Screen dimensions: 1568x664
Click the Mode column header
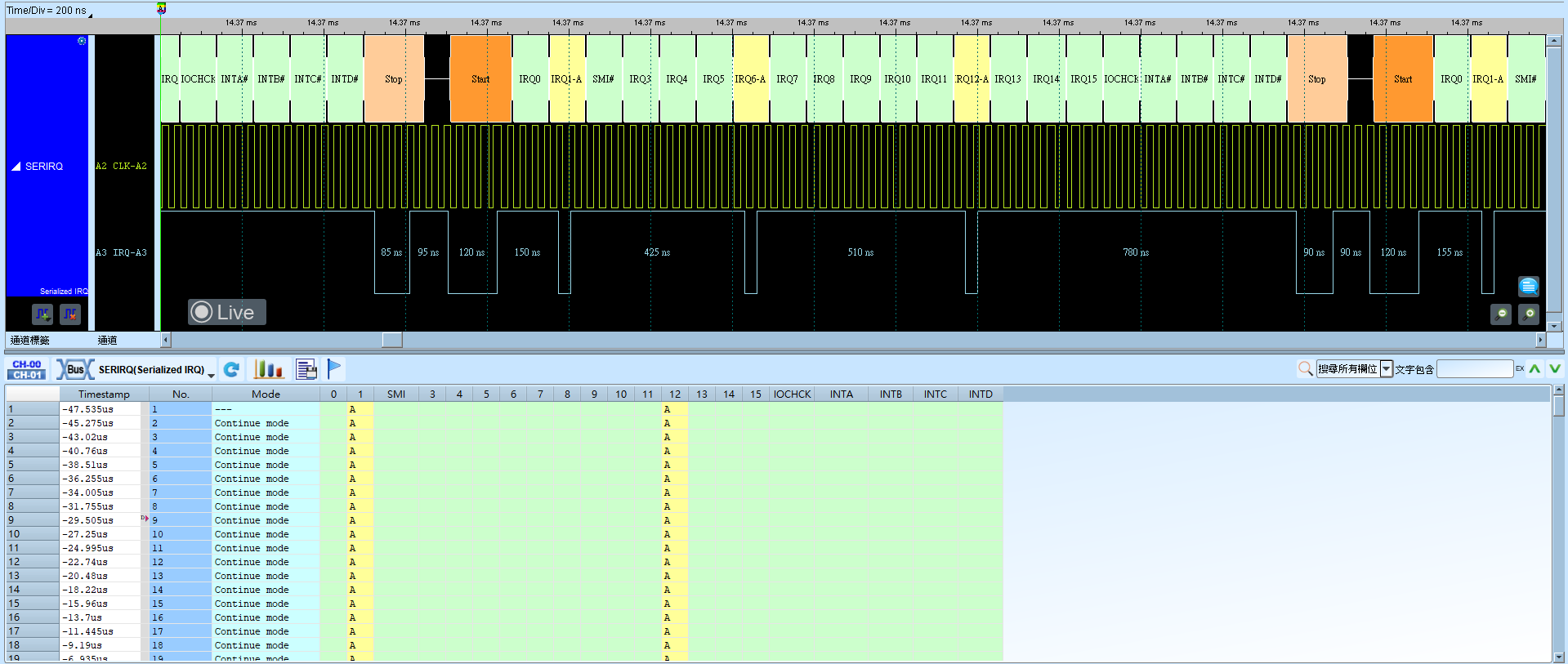(266, 394)
